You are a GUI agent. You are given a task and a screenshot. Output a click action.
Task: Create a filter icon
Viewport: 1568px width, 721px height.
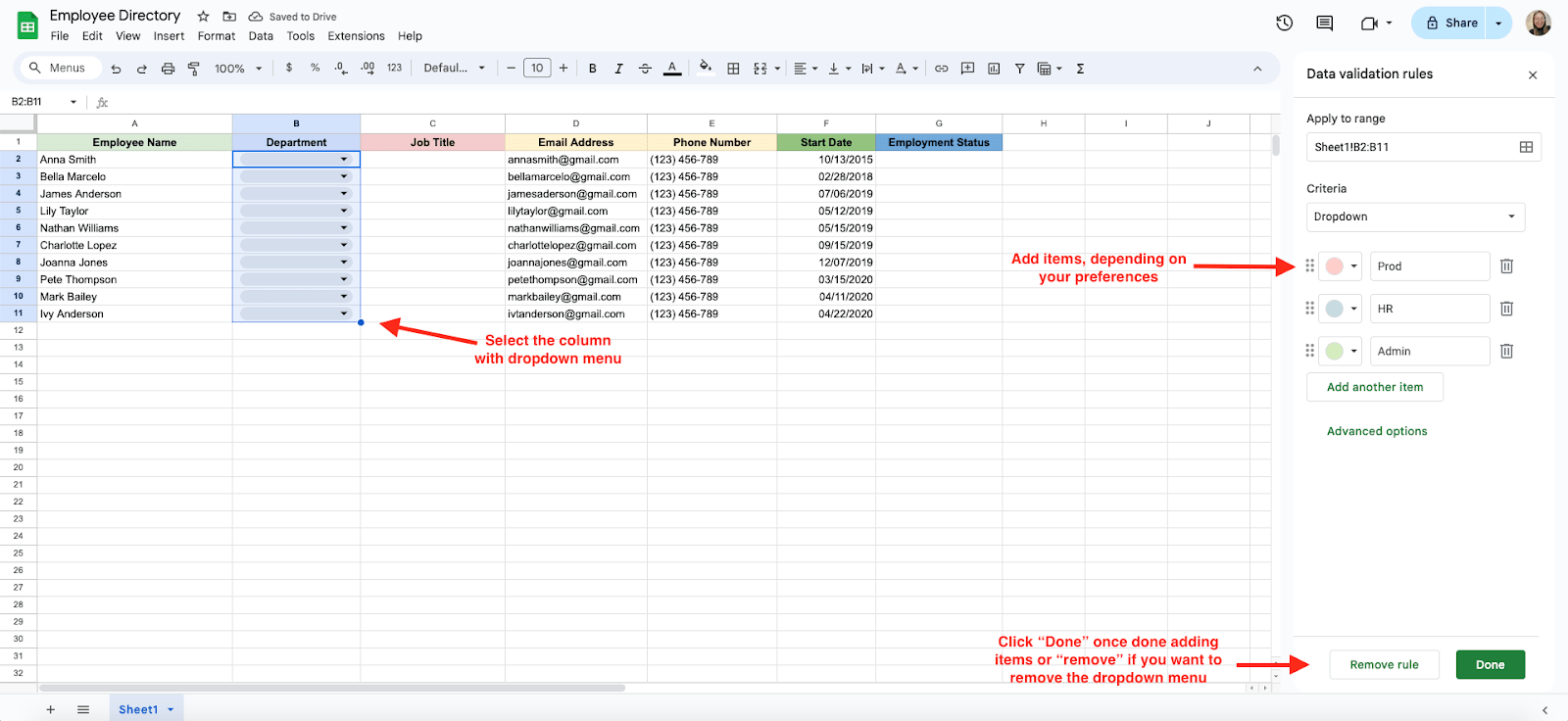point(1020,69)
